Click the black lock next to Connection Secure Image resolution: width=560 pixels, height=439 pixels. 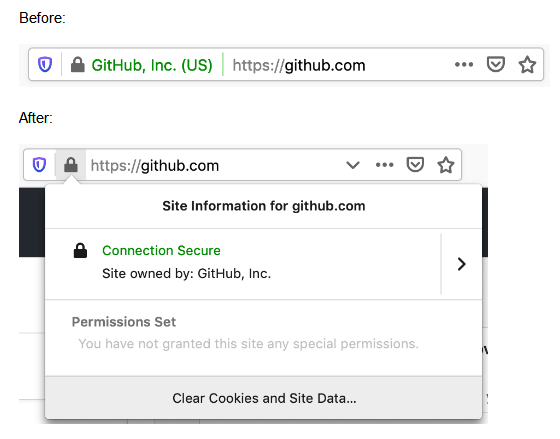(80, 250)
